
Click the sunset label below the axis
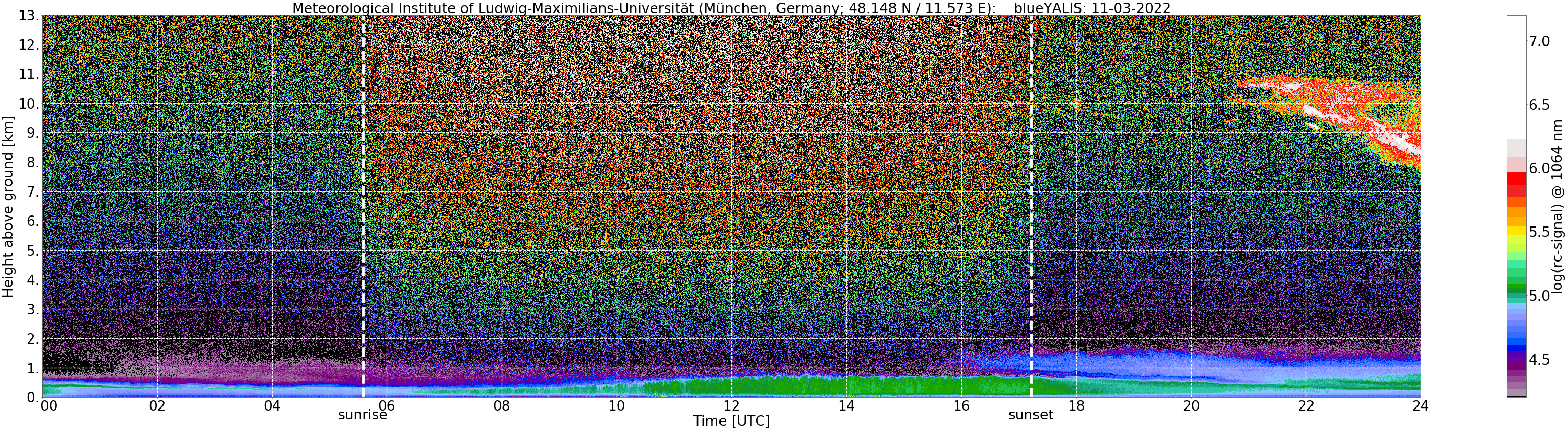[x=1030, y=415]
